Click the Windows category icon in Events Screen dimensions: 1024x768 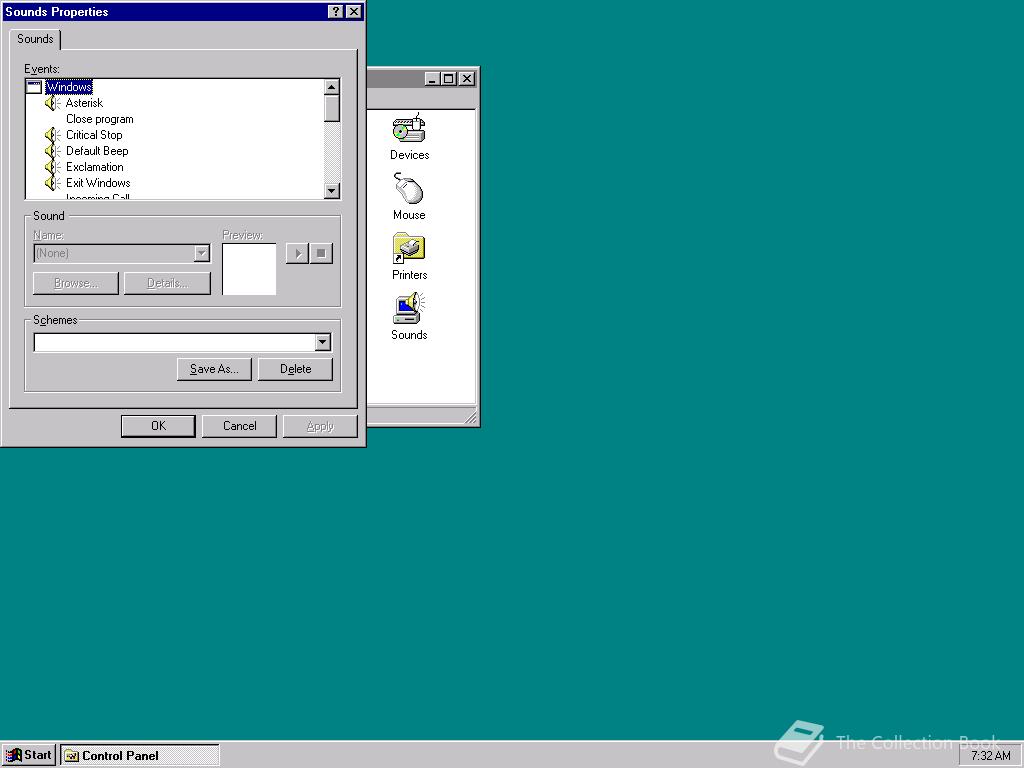tap(34, 87)
